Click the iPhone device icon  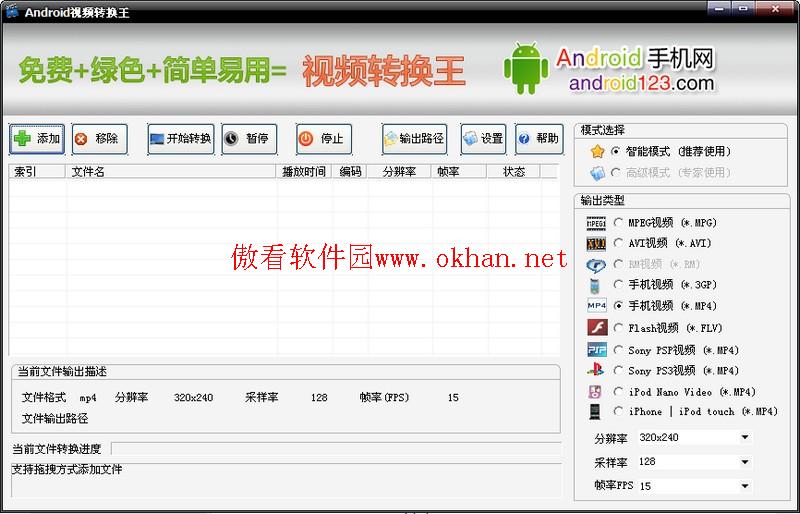pos(595,411)
